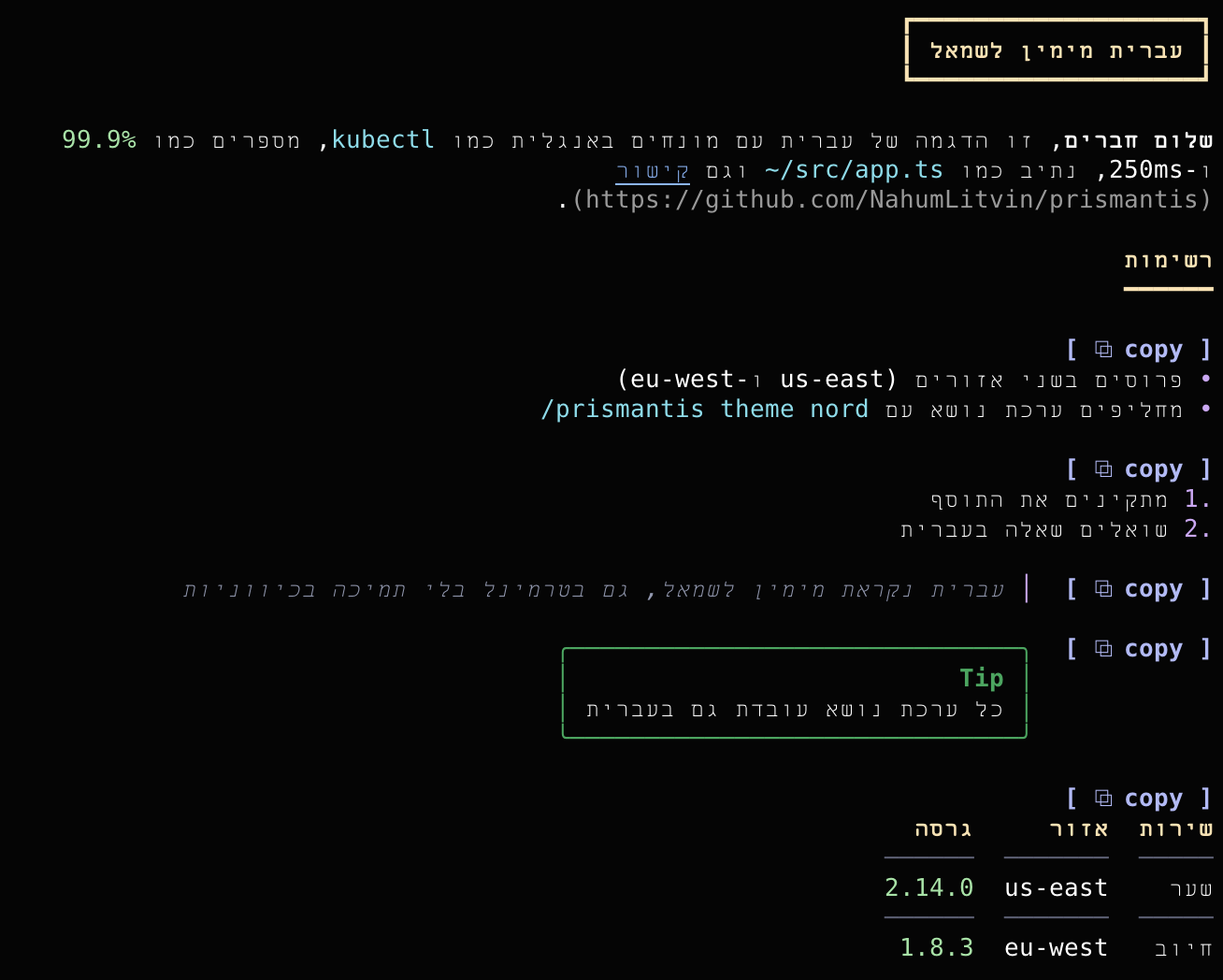Click the copy button beside the italic quote
This screenshot has height=980, width=1223.
1139,589
